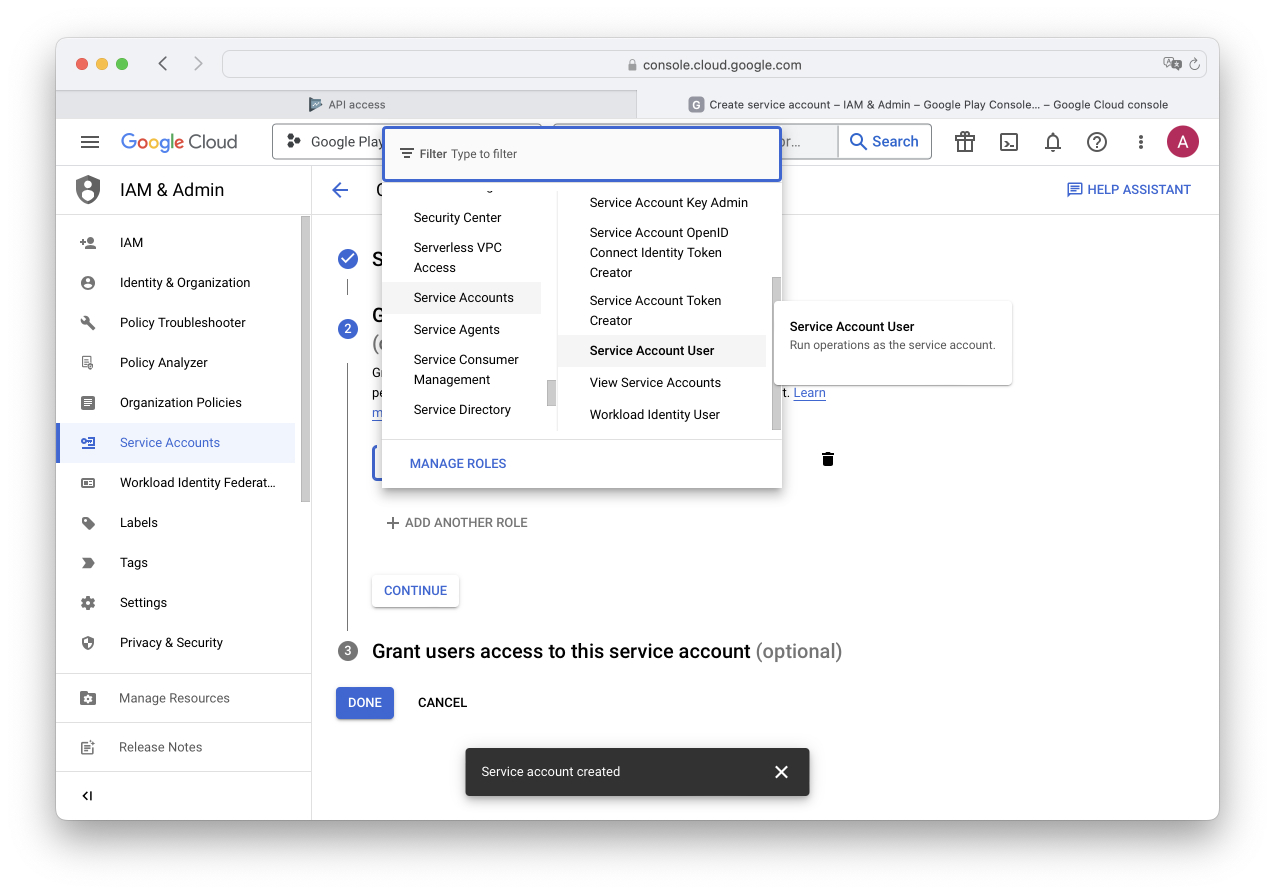
Task: Open Service Accounts in left sidebar
Action: [176, 443]
